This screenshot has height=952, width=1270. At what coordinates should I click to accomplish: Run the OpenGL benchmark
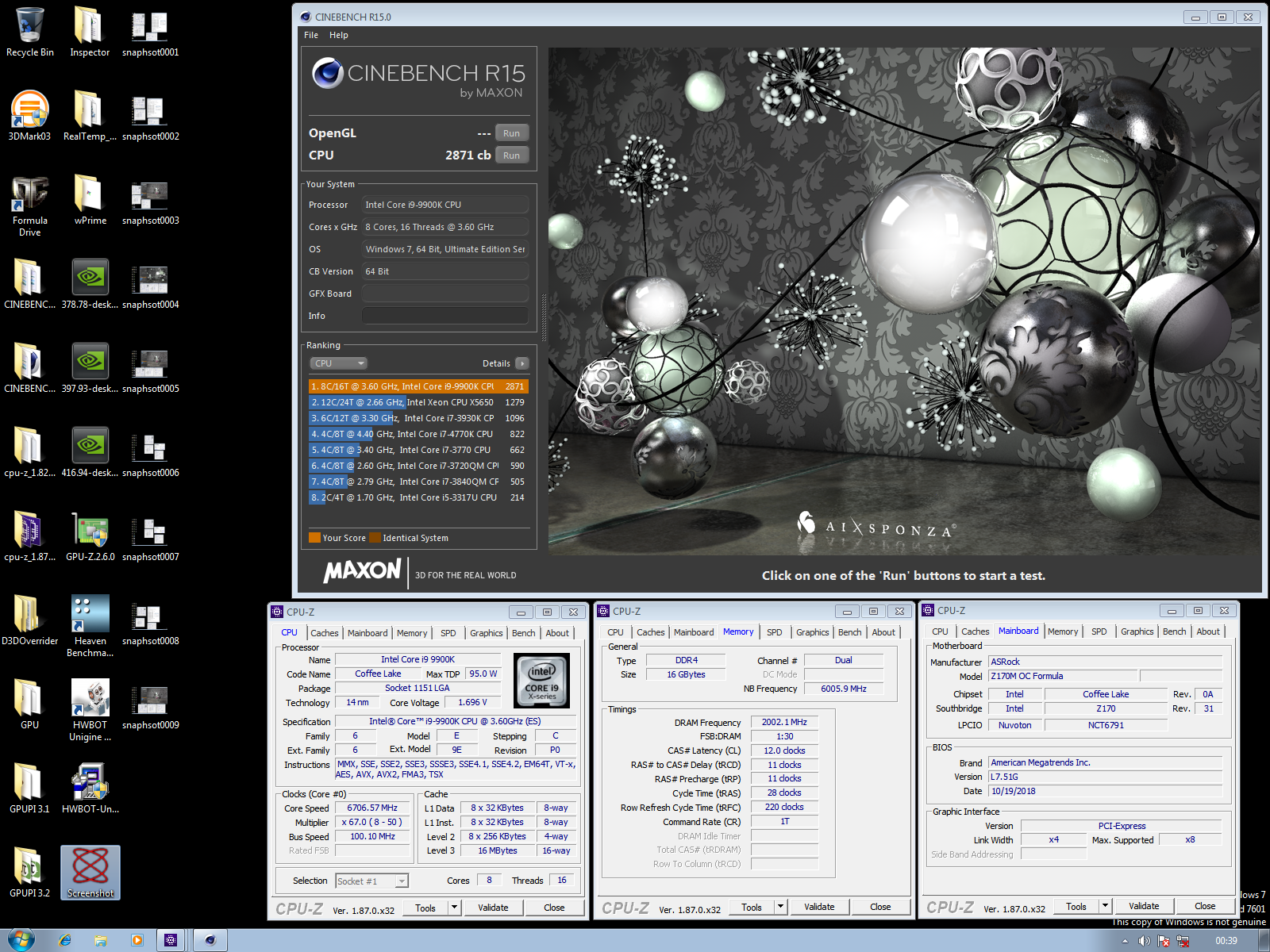click(x=512, y=133)
